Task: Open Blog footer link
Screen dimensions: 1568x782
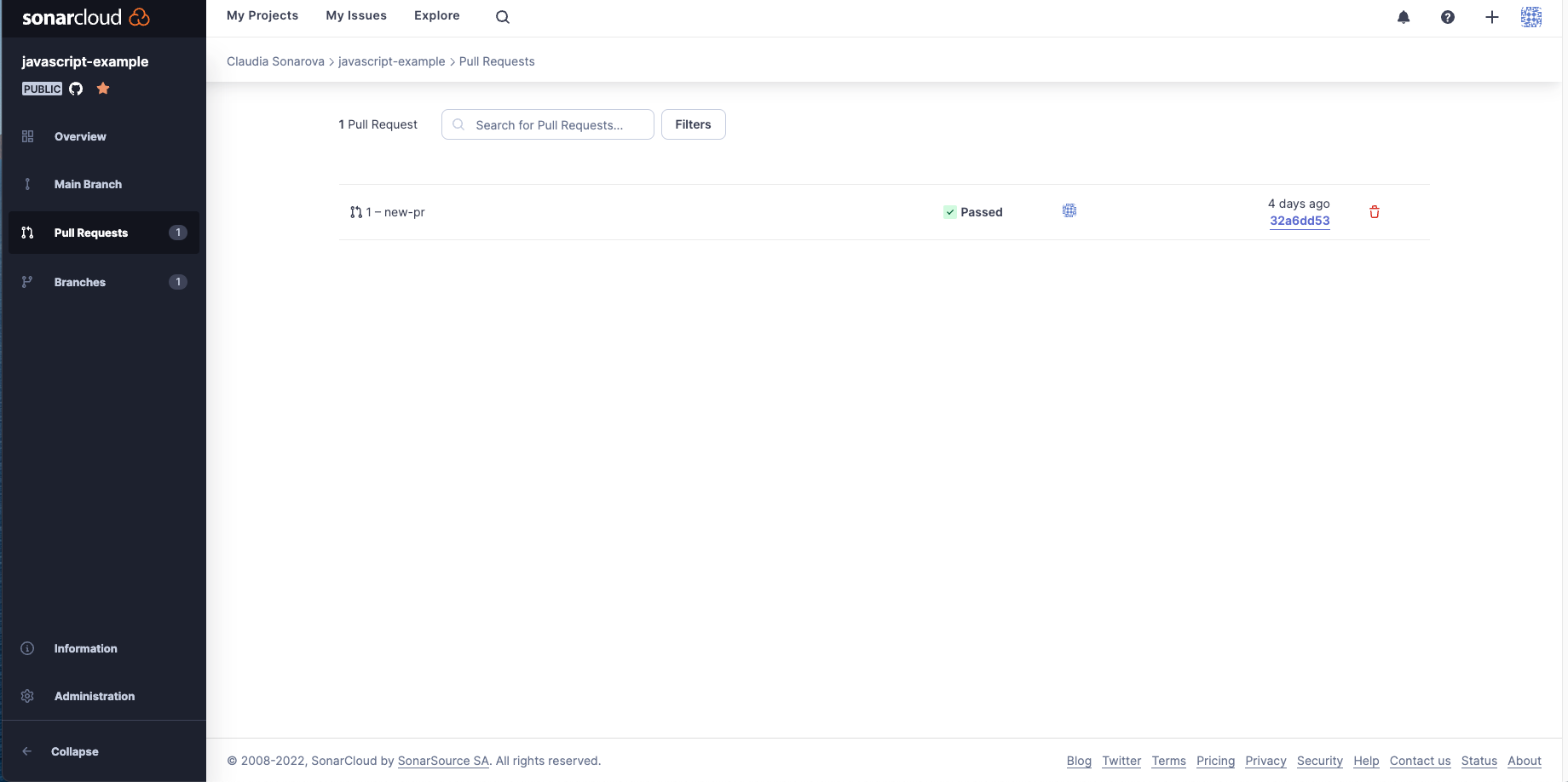Action: [1079, 761]
